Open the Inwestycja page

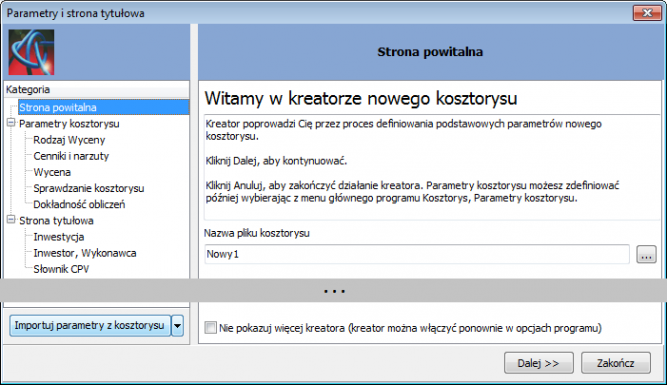tap(59, 237)
